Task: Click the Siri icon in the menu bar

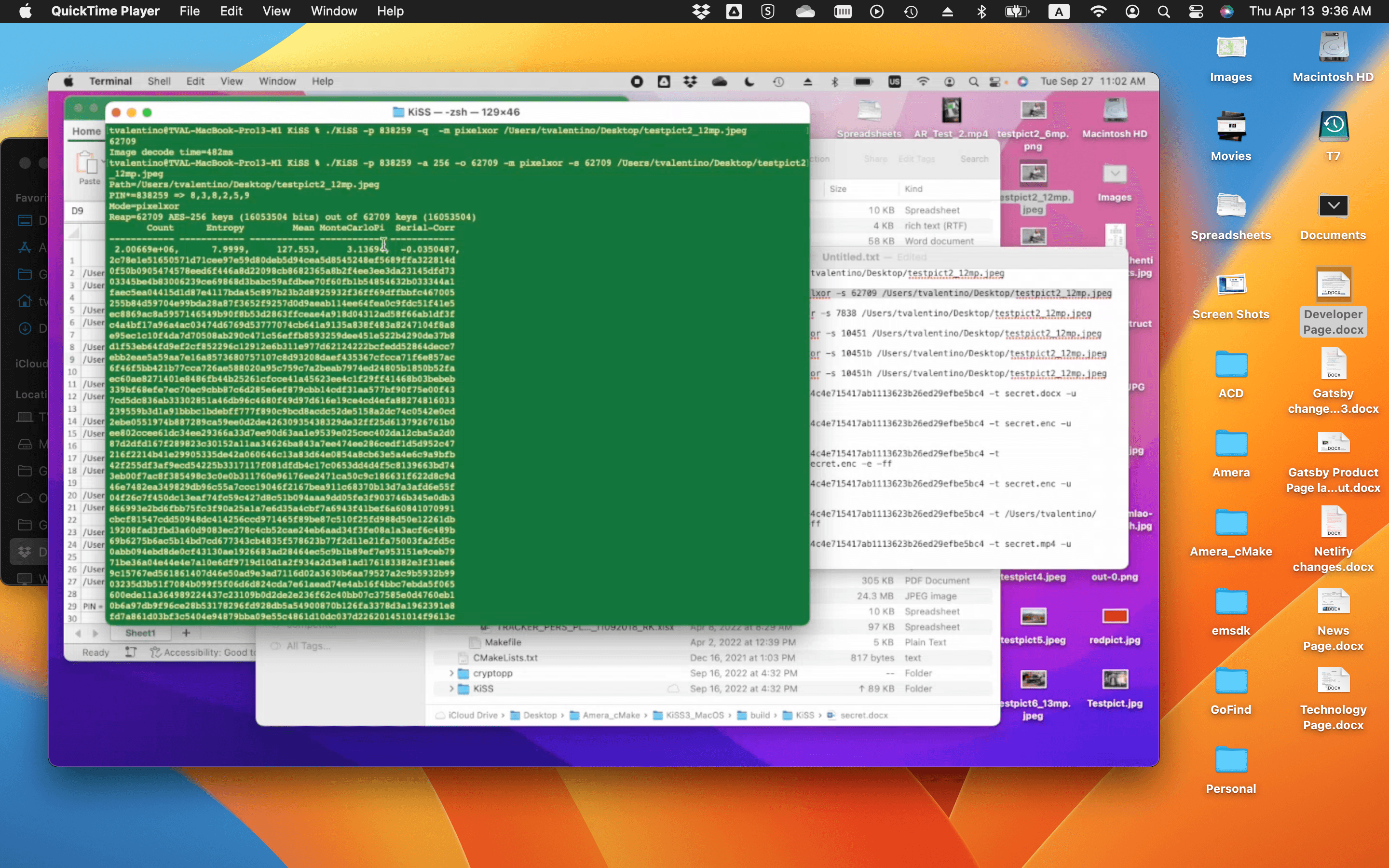Action: [x=1227, y=11]
